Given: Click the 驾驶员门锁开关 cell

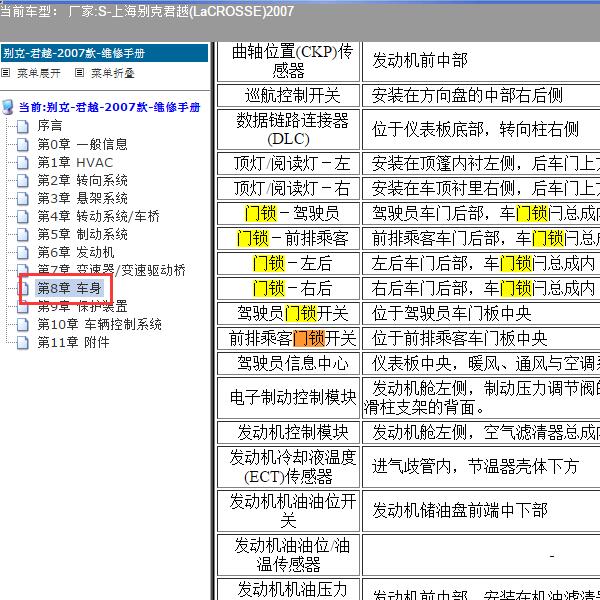Looking at the screenshot, I should tap(289, 313).
